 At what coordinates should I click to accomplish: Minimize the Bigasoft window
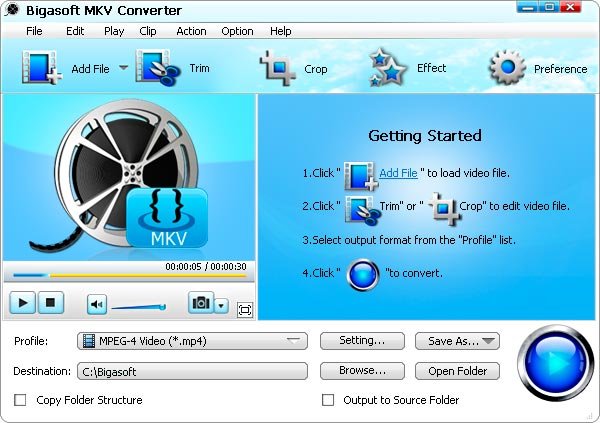(x=528, y=7)
